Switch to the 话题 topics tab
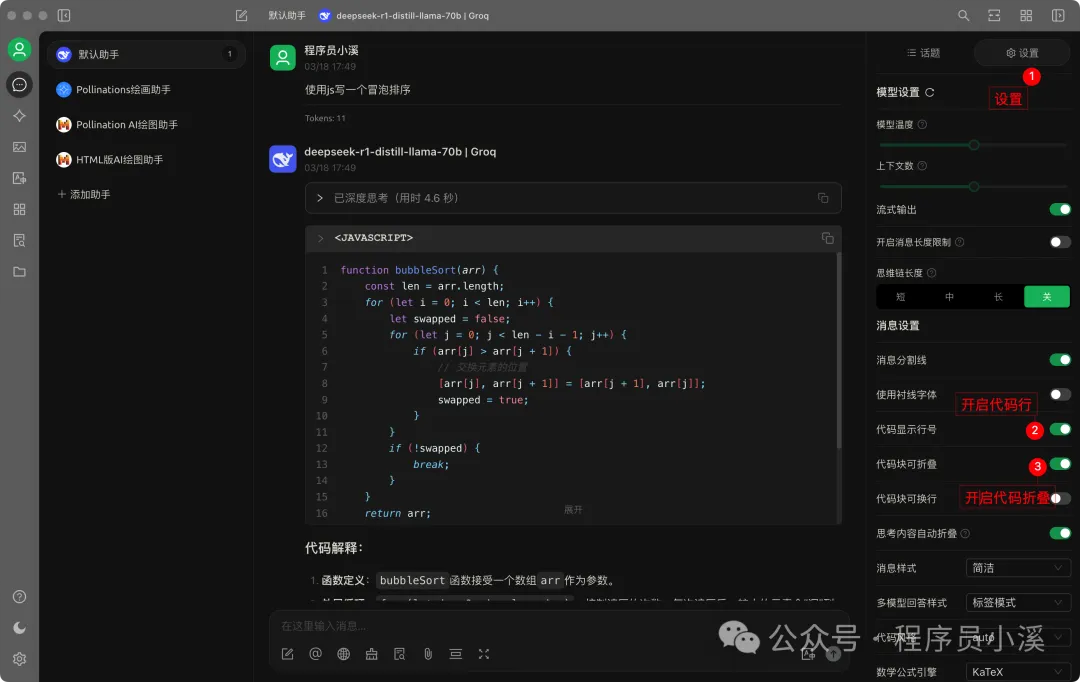Viewport: 1080px width, 682px height. click(924, 53)
